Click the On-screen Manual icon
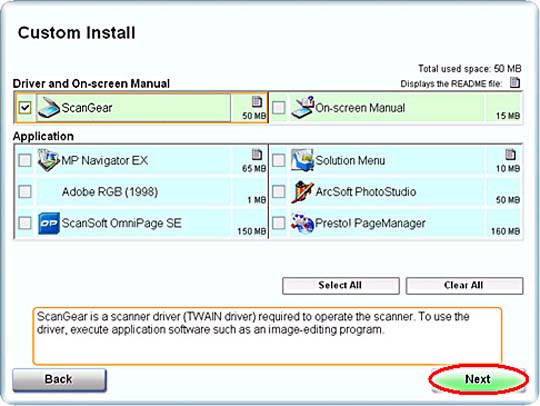The width and height of the screenshot is (540, 406). point(302,107)
